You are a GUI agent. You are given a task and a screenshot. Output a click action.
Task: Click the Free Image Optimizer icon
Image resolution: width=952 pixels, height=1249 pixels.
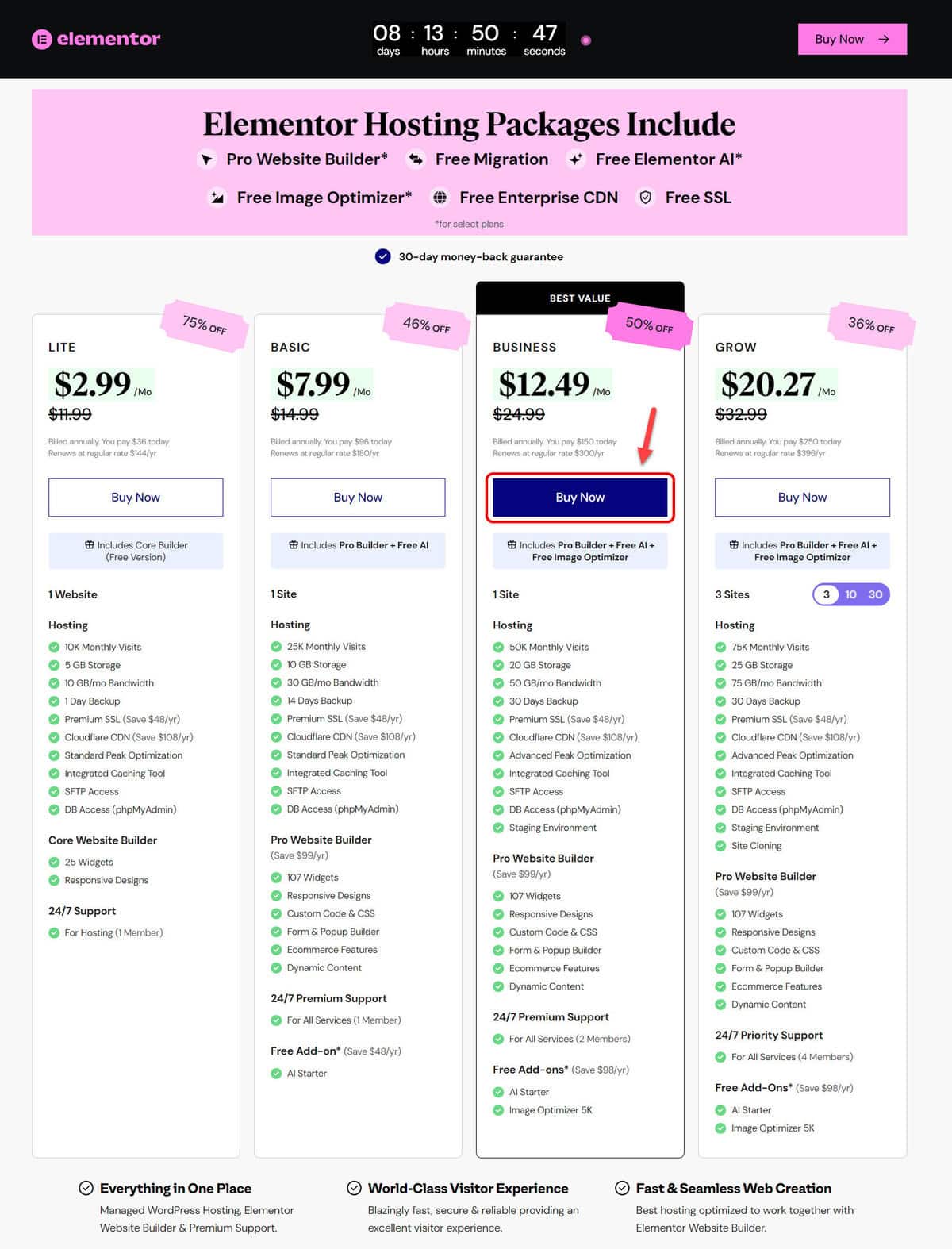(x=217, y=198)
